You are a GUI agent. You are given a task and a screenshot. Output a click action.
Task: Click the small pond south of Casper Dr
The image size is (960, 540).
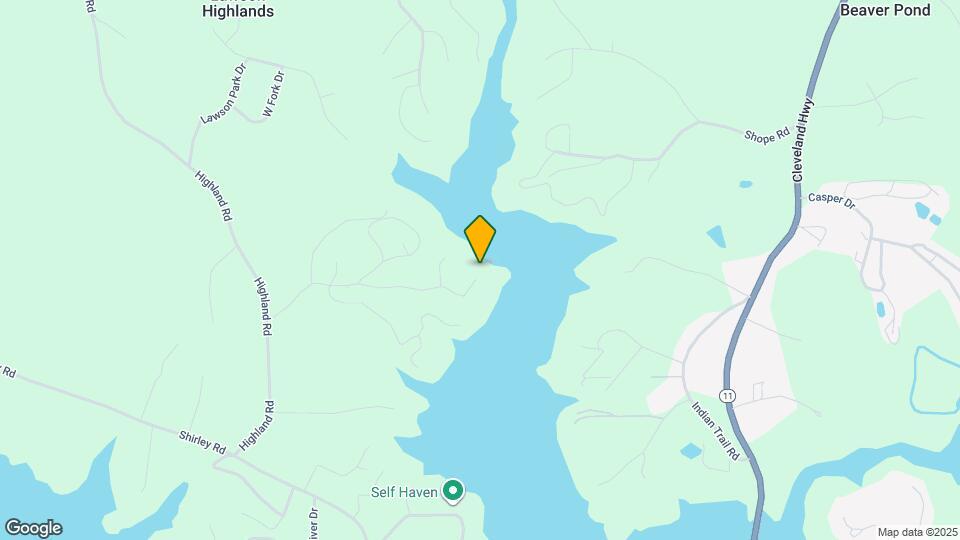(716, 236)
